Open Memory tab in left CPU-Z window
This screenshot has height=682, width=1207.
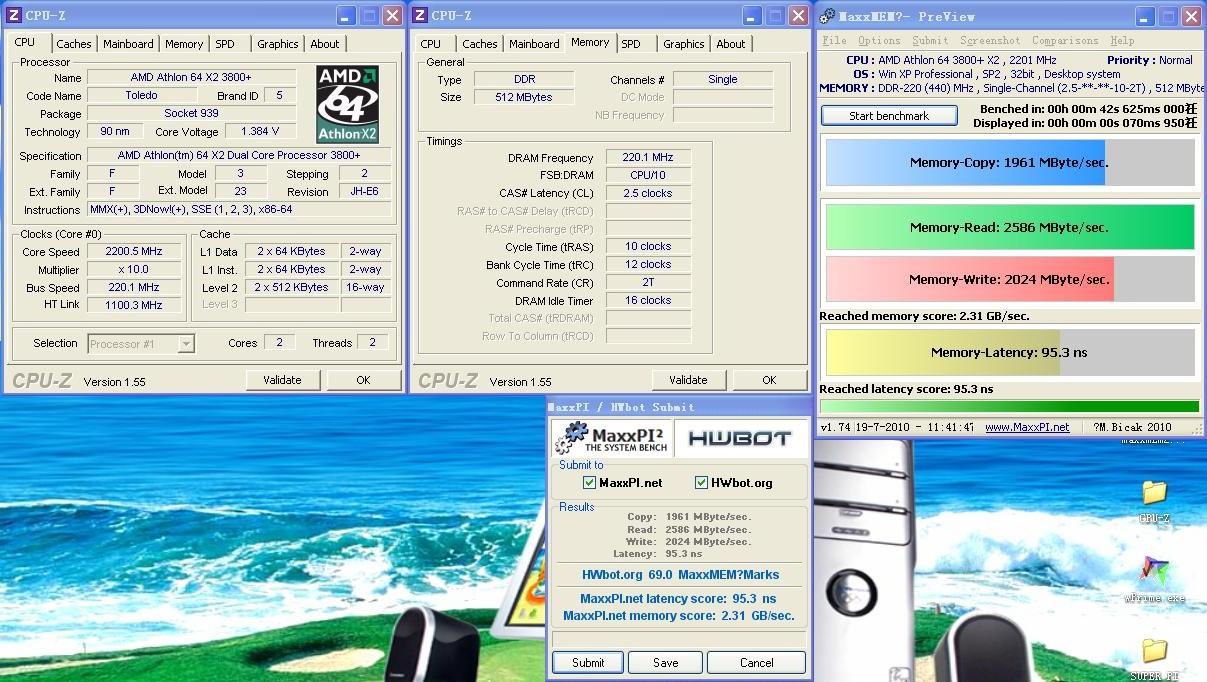pyautogui.click(x=184, y=44)
